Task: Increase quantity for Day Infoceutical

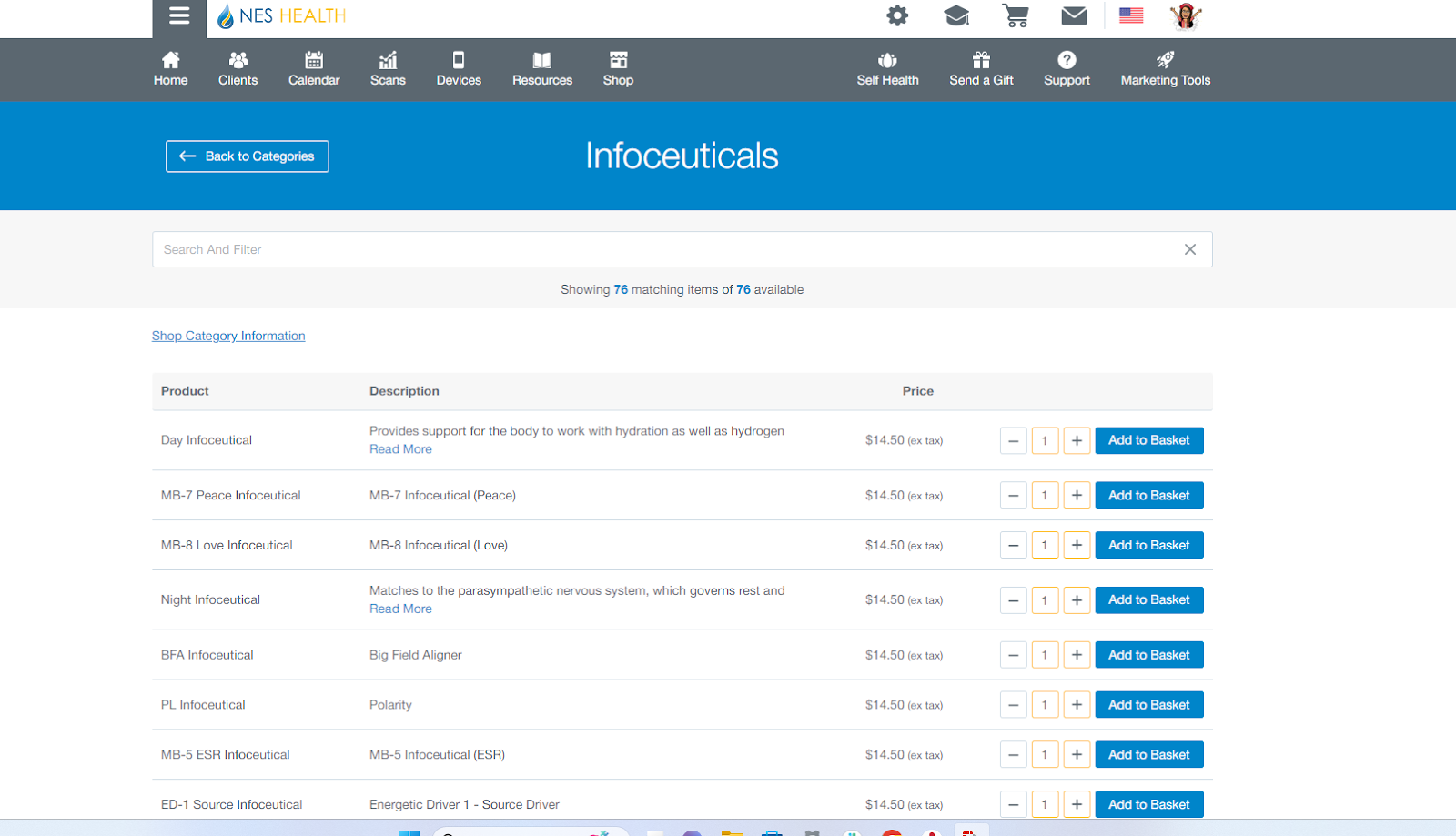Action: click(x=1077, y=440)
